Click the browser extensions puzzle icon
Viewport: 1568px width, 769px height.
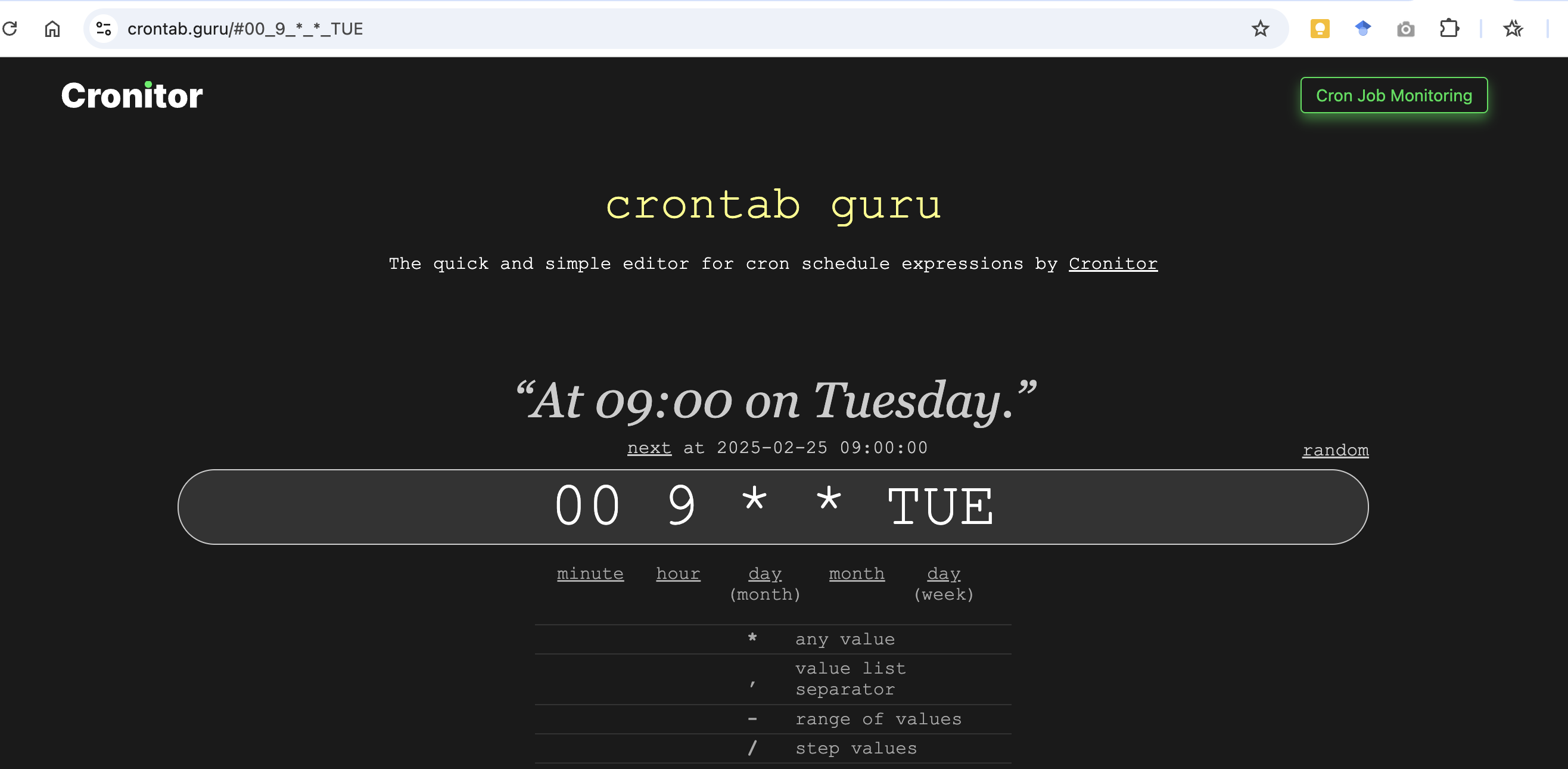click(1449, 27)
